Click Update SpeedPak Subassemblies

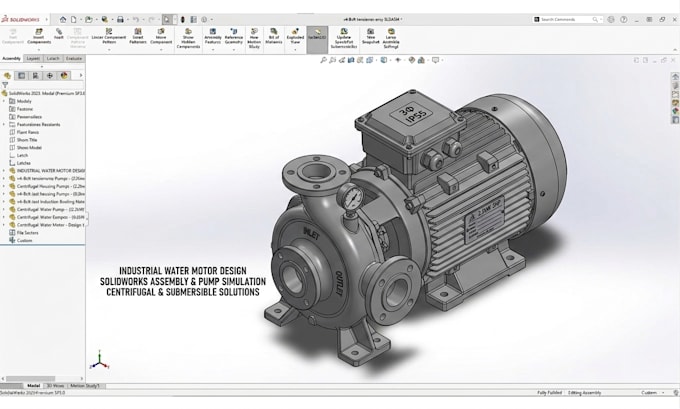344,38
